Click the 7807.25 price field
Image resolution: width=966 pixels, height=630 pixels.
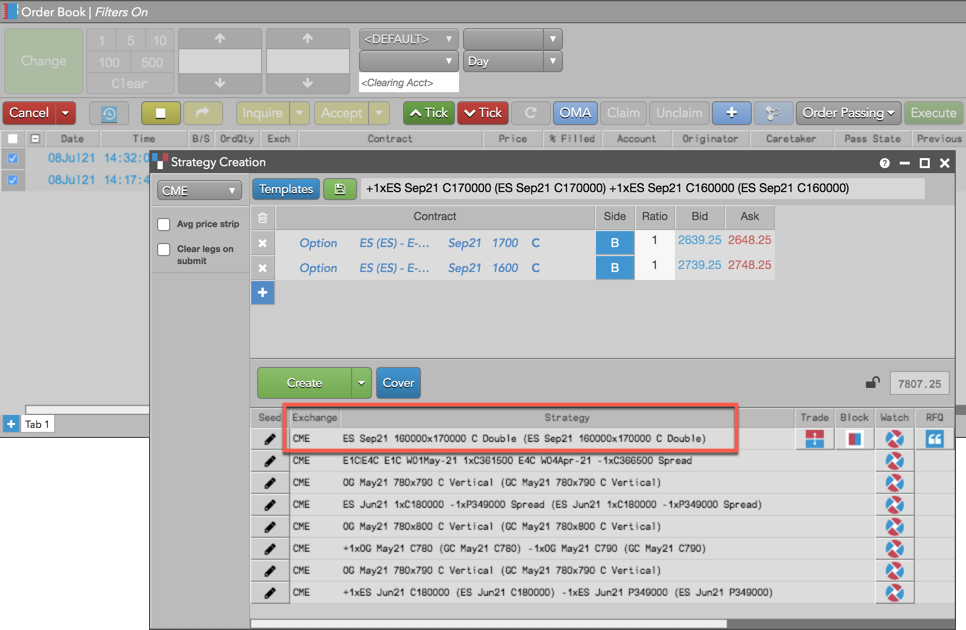[x=919, y=383]
